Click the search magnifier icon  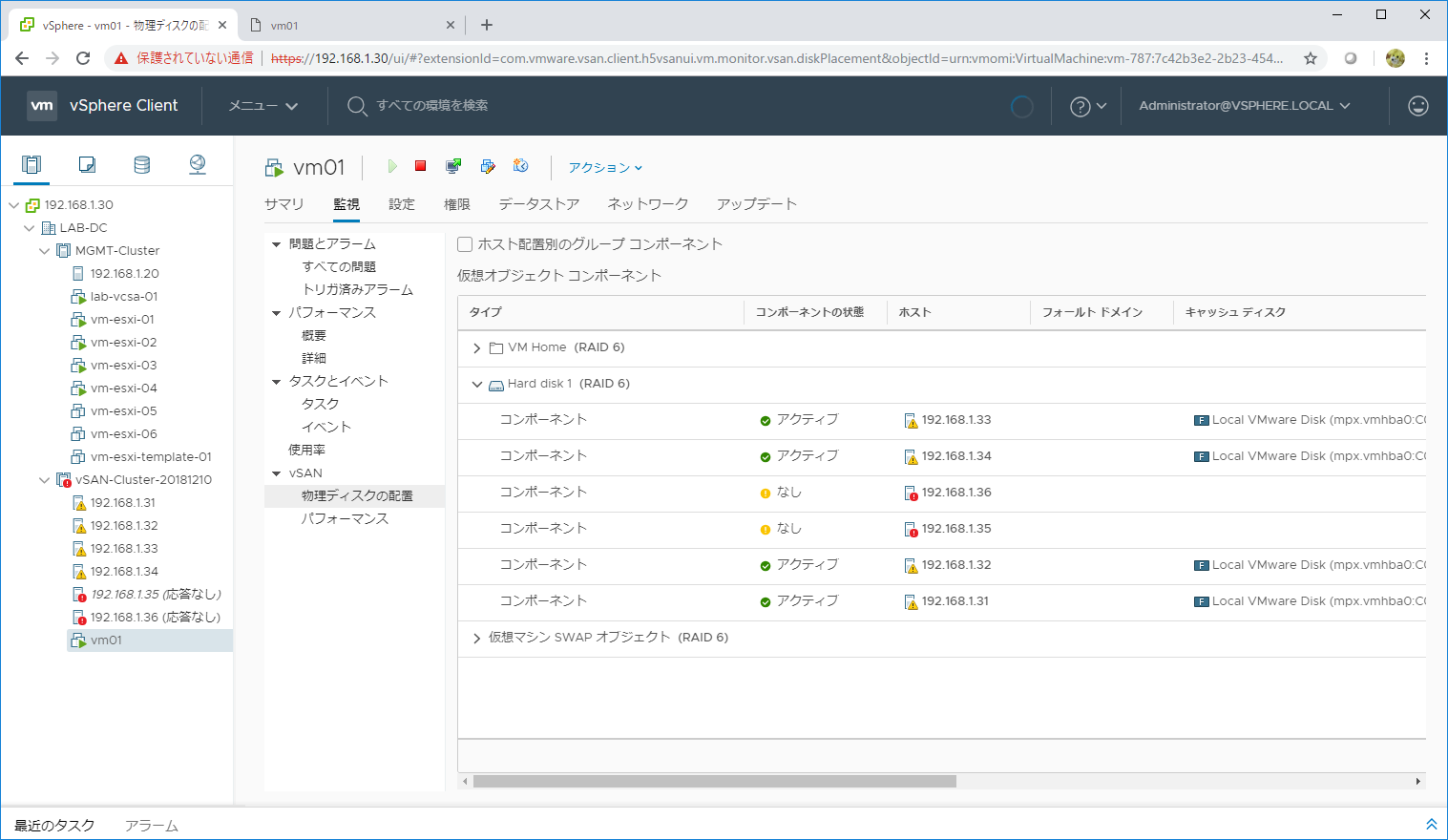click(357, 106)
